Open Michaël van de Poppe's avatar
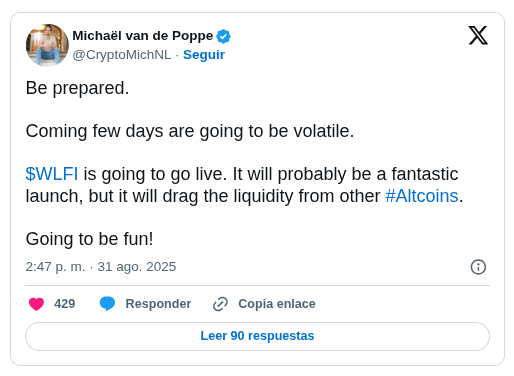This screenshot has width=514, height=376. 47,45
